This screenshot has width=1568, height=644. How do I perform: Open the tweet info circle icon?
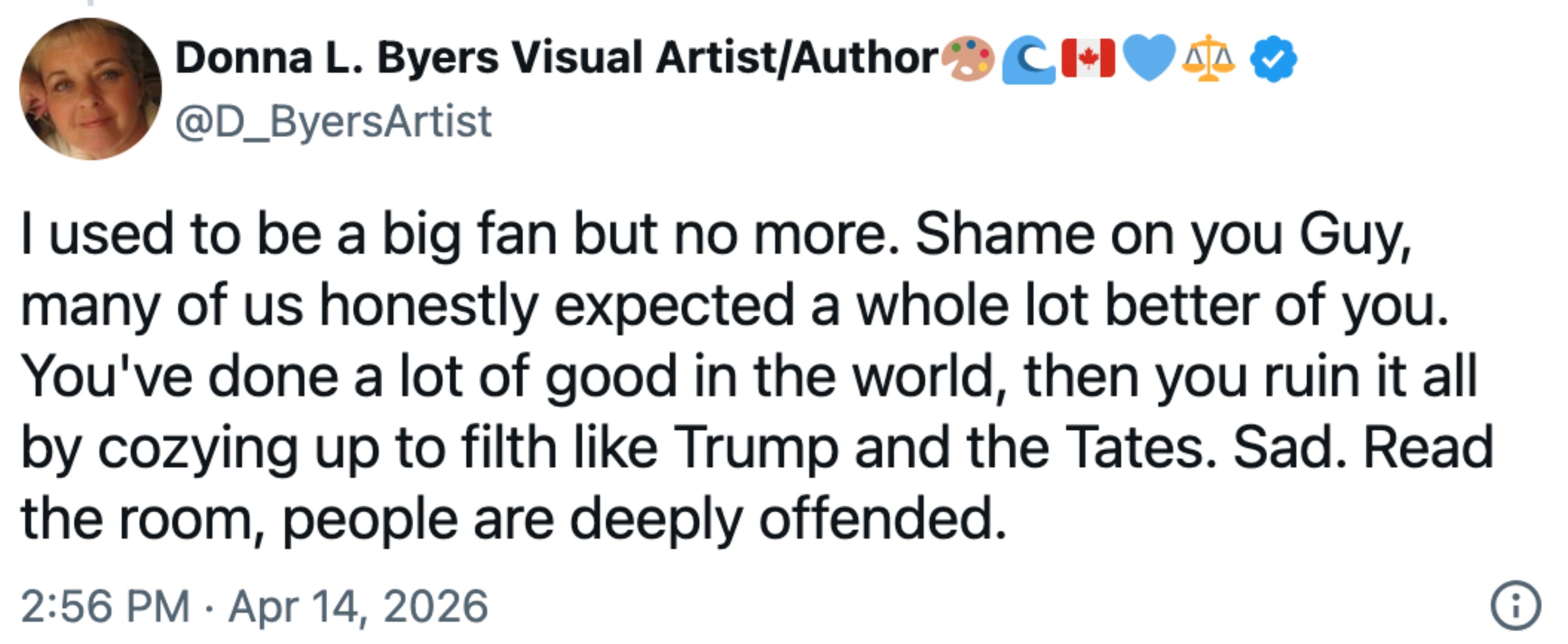[1516, 606]
